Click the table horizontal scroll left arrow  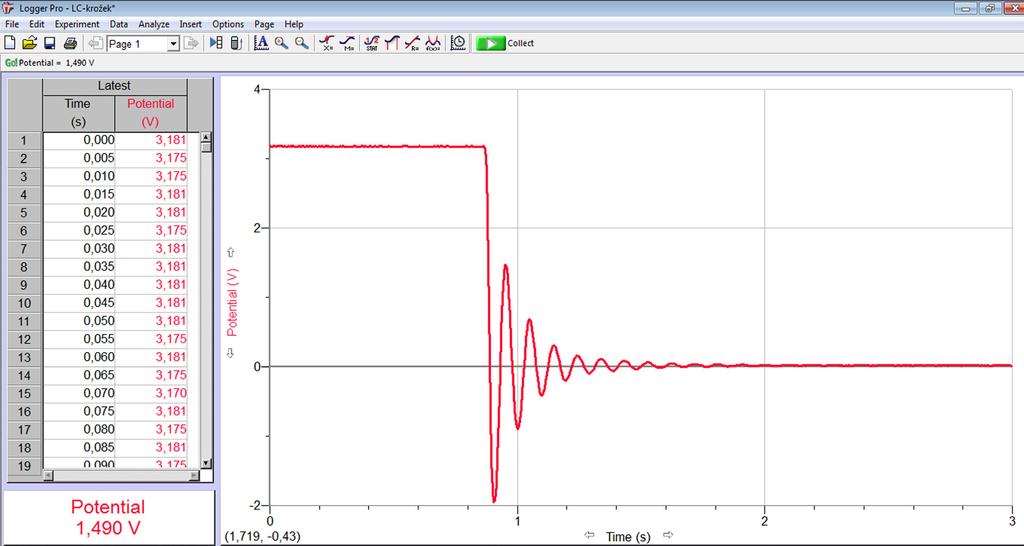click(x=48, y=476)
